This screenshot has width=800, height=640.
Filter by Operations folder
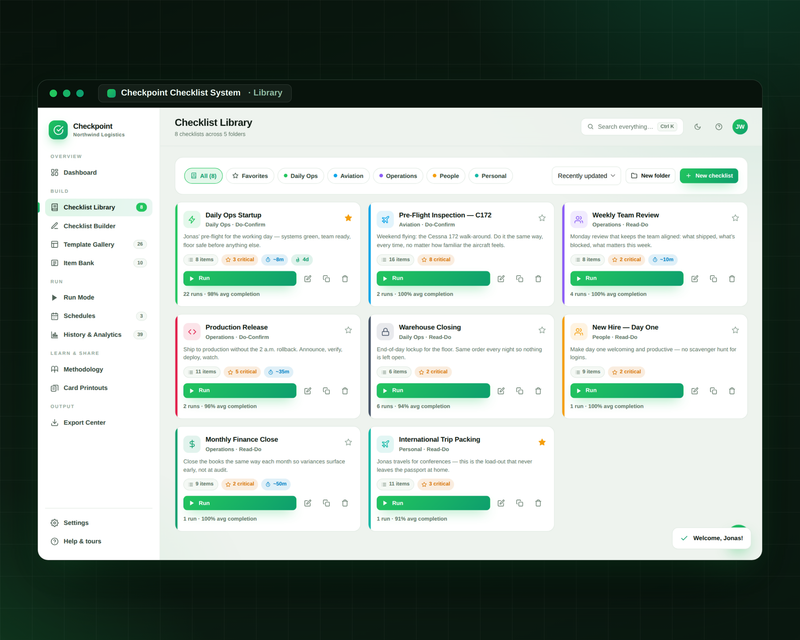click(x=398, y=176)
